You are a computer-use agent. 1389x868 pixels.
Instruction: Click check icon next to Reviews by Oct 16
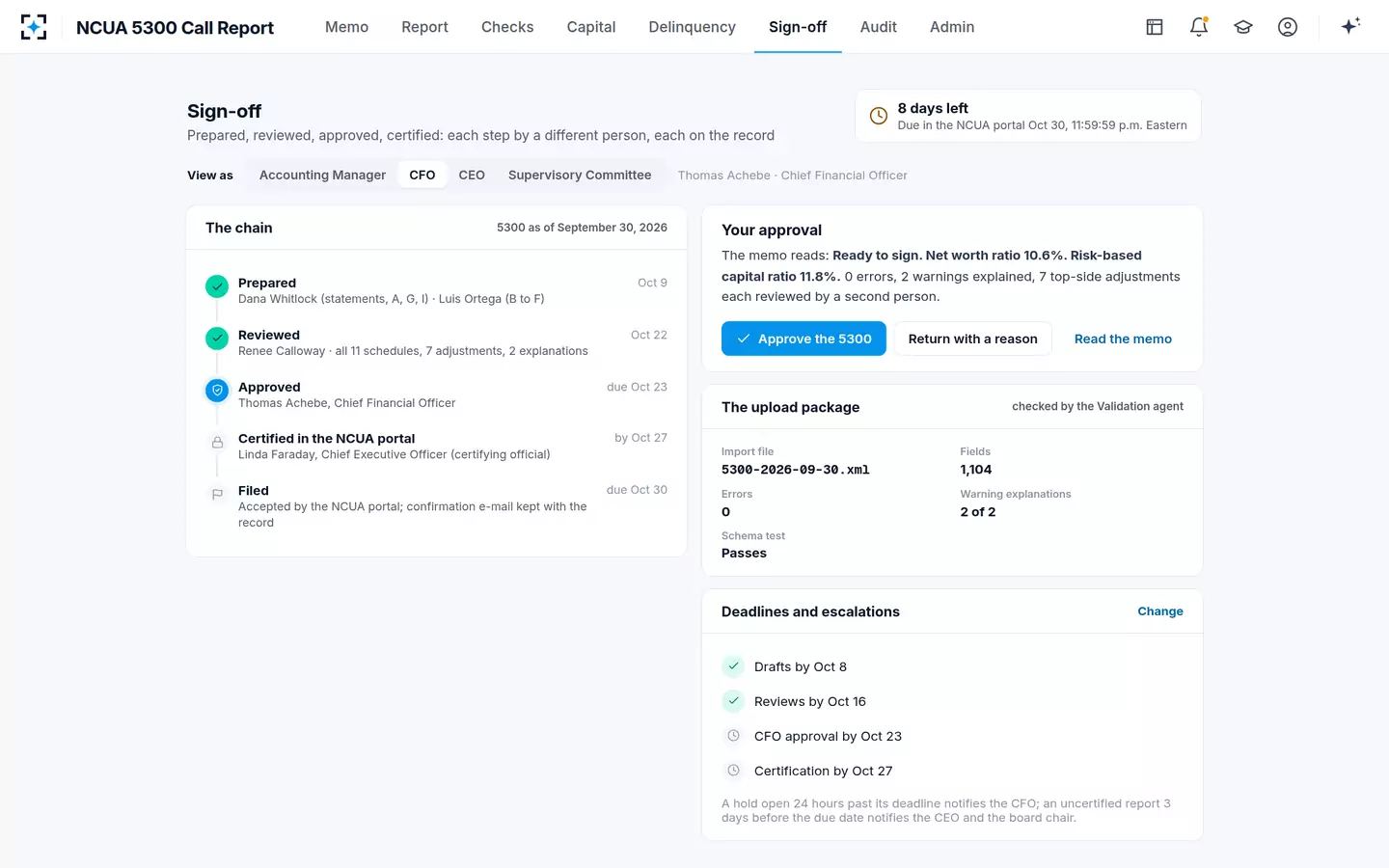pos(733,701)
